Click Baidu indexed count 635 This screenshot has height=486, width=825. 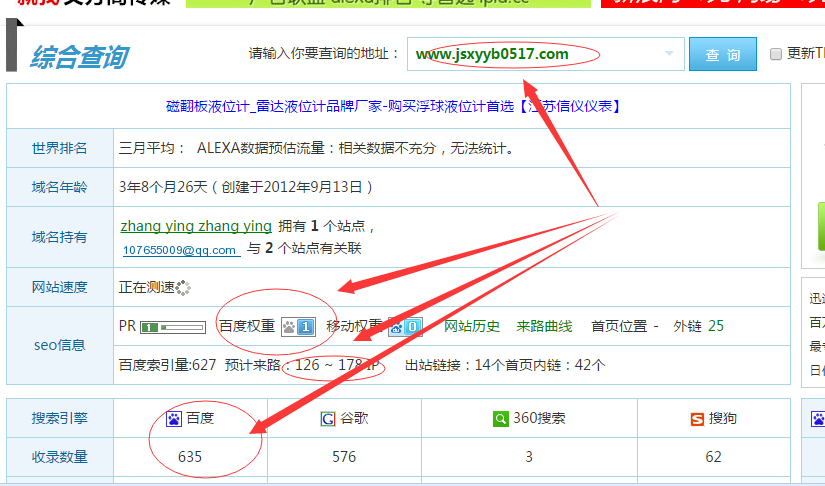[190, 457]
